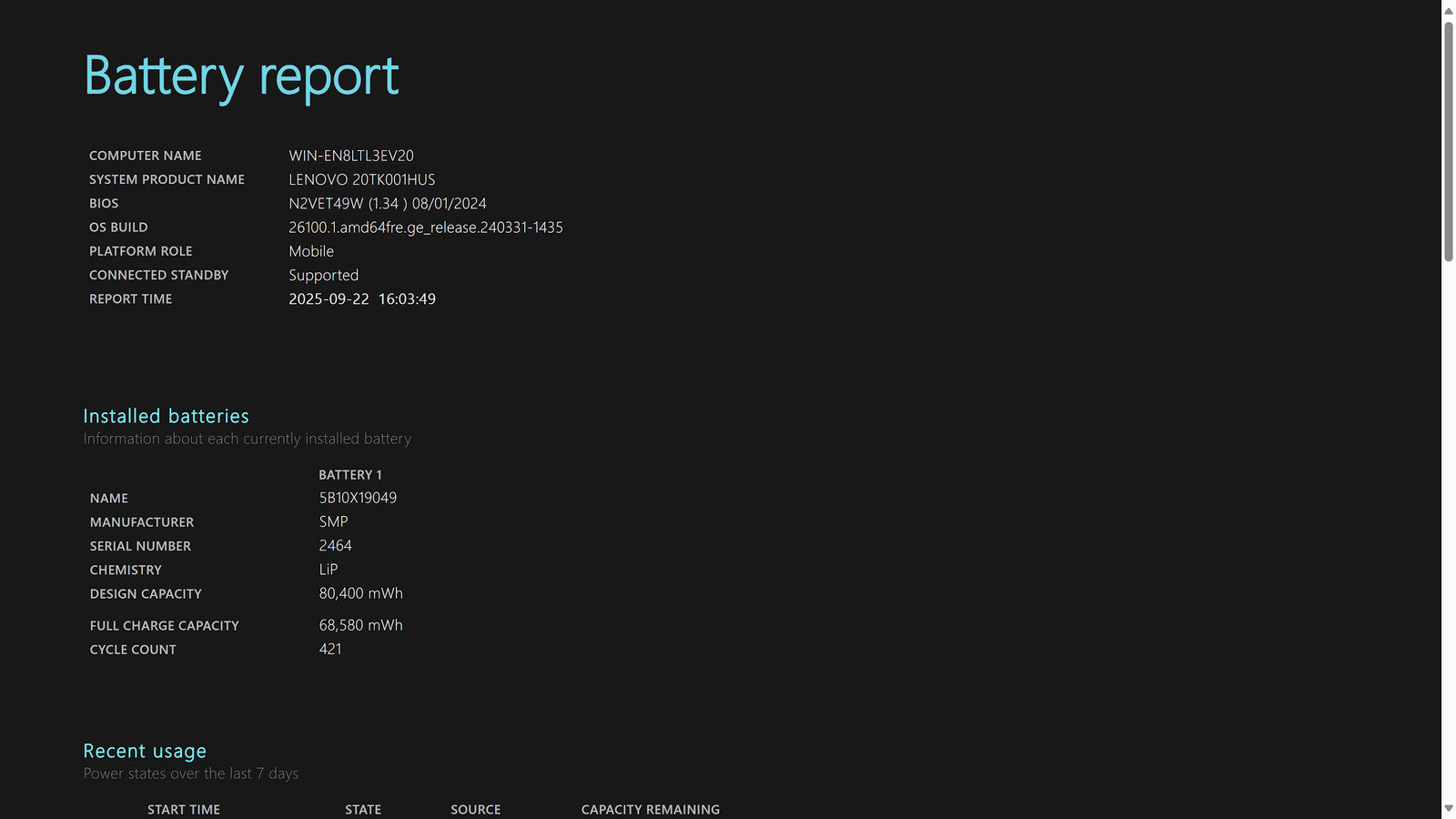Click the installed battery information subtitle
The width and height of the screenshot is (1456, 819).
(x=248, y=439)
